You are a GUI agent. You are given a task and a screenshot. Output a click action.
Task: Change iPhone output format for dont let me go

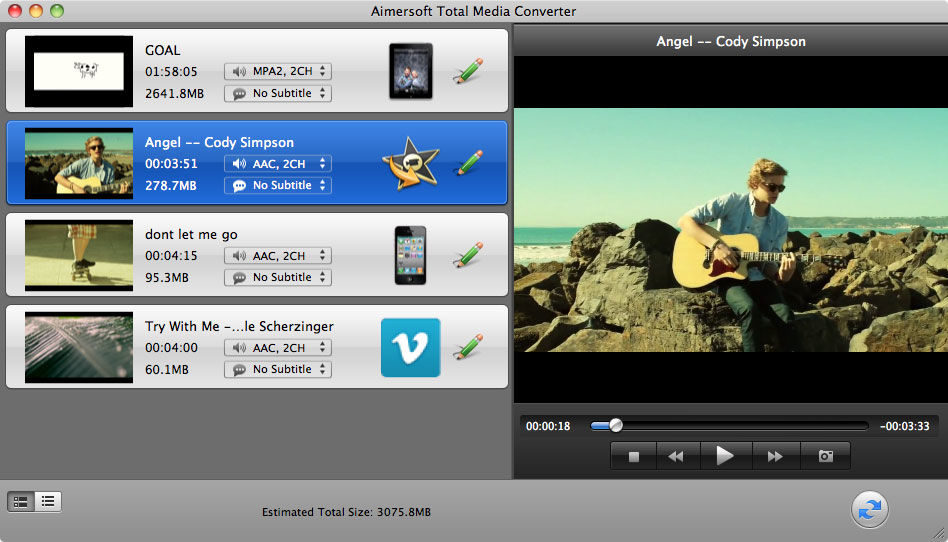click(411, 255)
